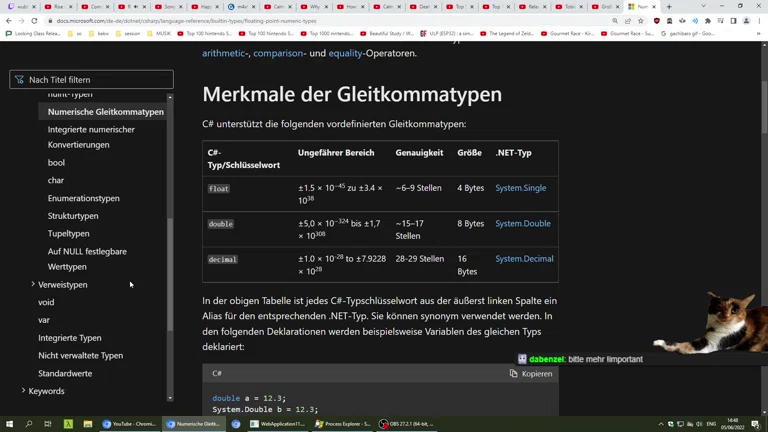Open the void sidebar entry
The height and width of the screenshot is (432, 768).
[x=46, y=302]
